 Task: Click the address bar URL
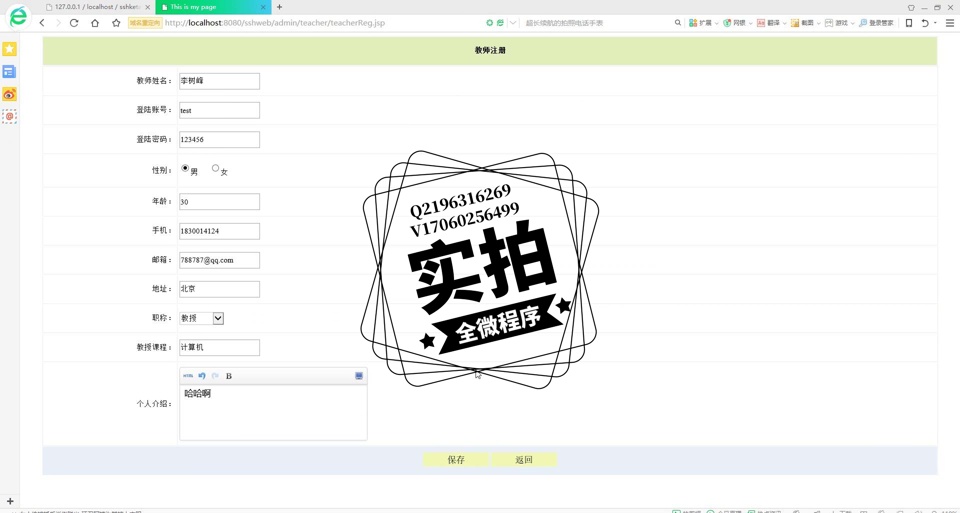click(x=275, y=23)
